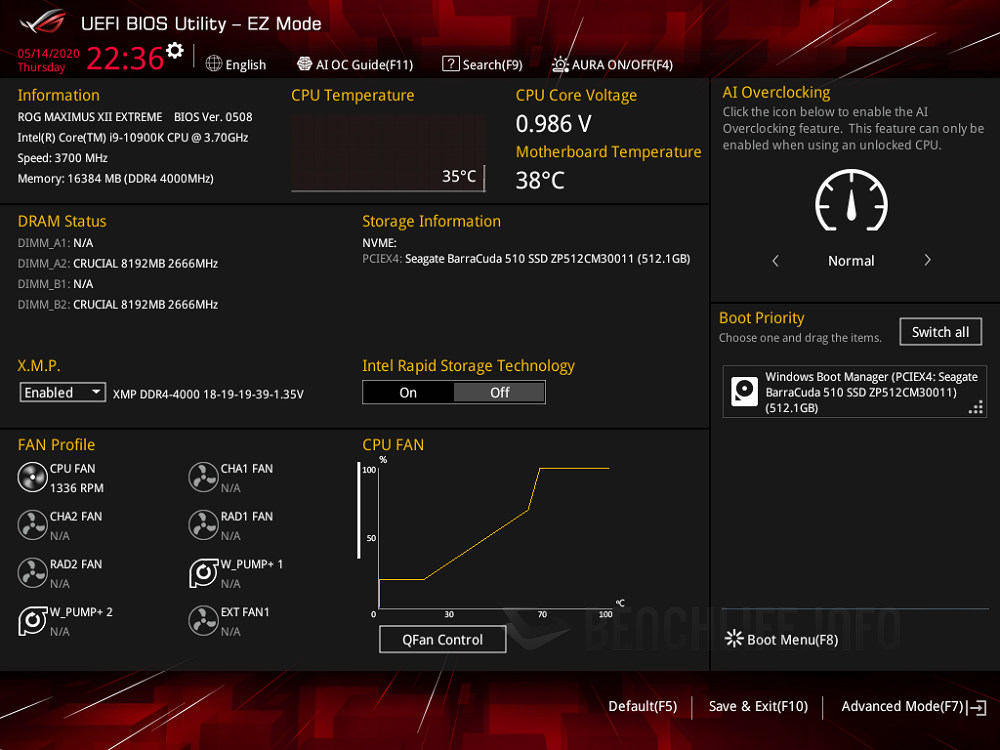Click the 22:36 clock display
The width and height of the screenshot is (1000, 750).
click(x=125, y=58)
